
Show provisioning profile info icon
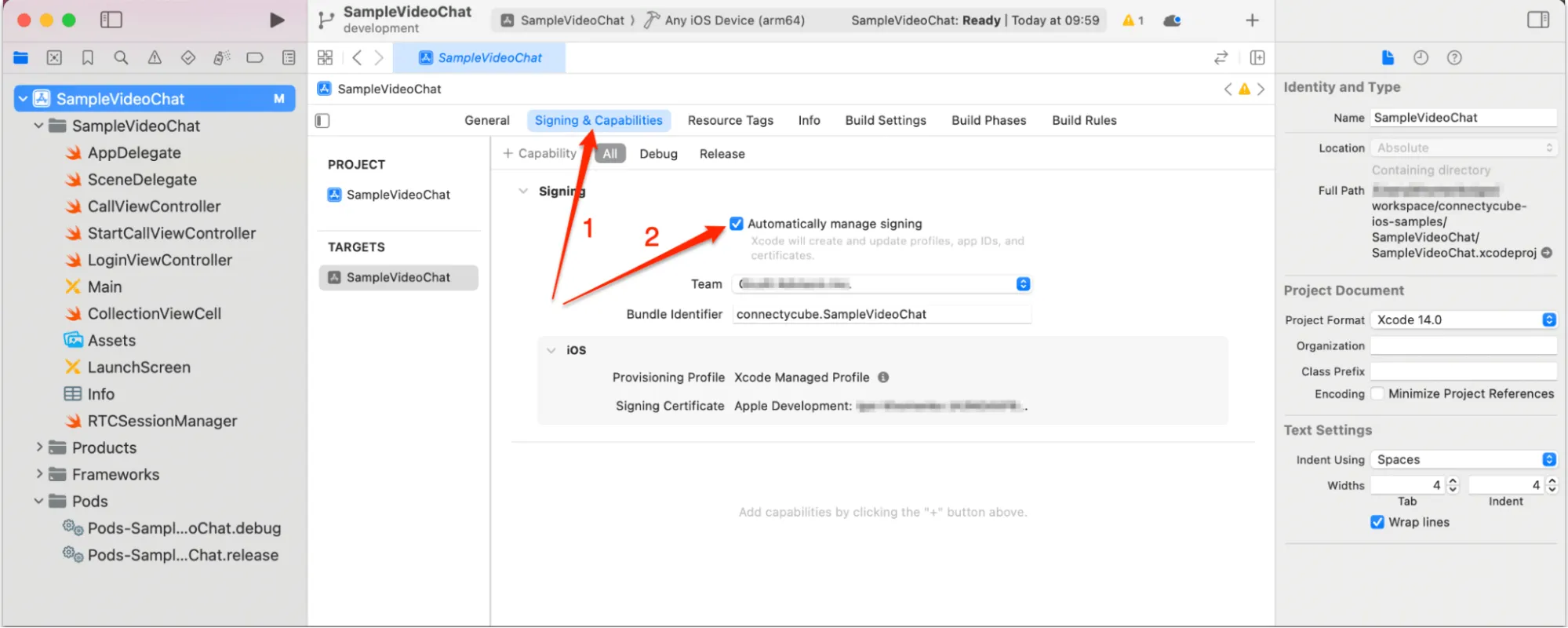pyautogui.click(x=883, y=377)
